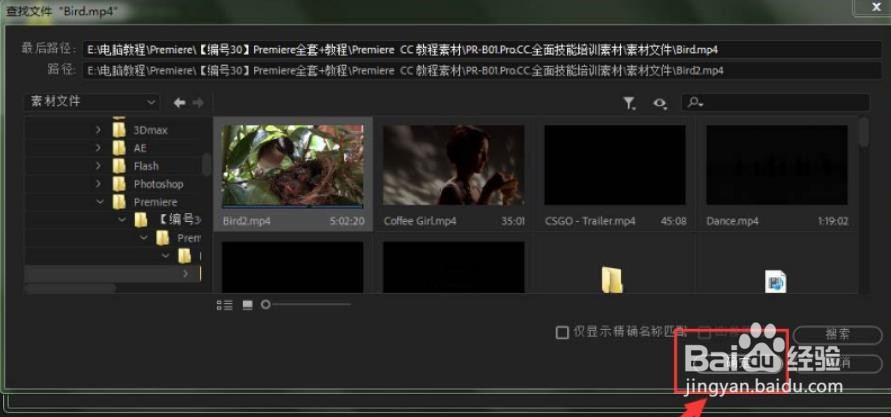
Task: Click the 5:02:20 duration text
Action: 347,221
